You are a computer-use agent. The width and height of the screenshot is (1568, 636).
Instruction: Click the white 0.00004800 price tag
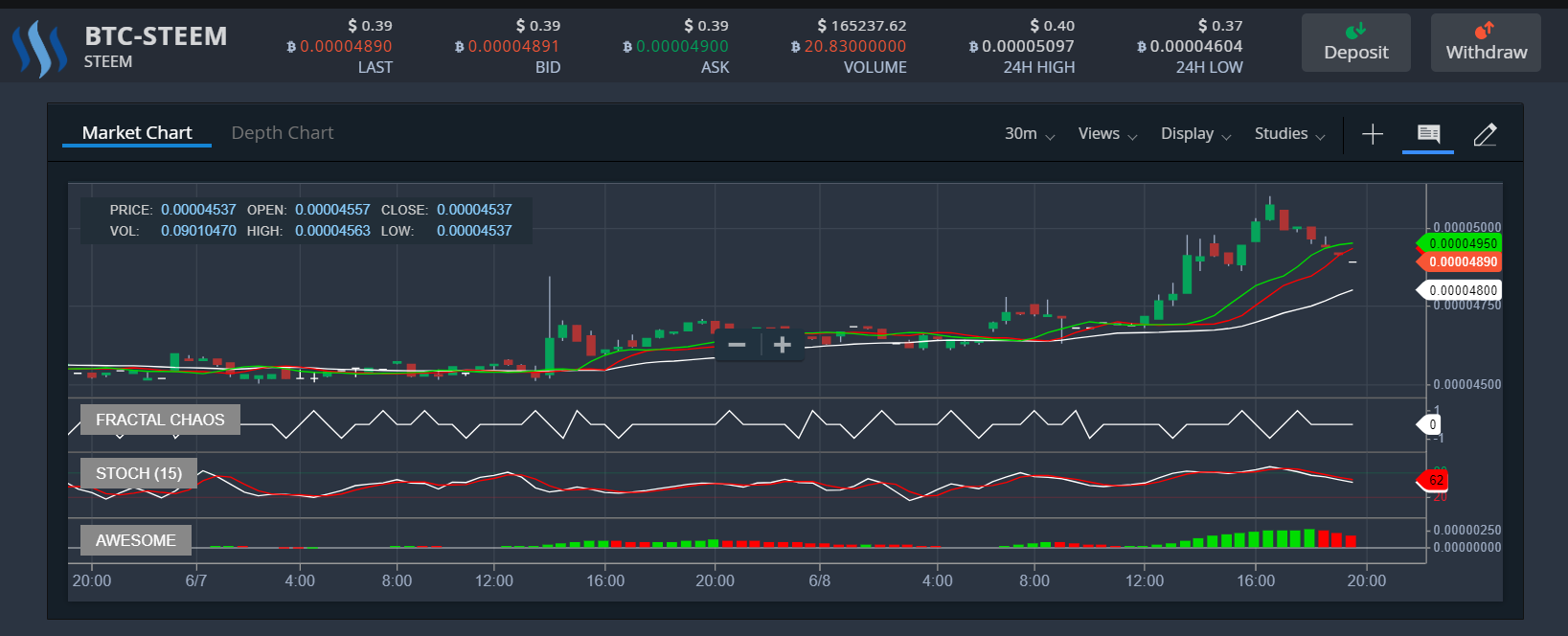coord(1460,290)
